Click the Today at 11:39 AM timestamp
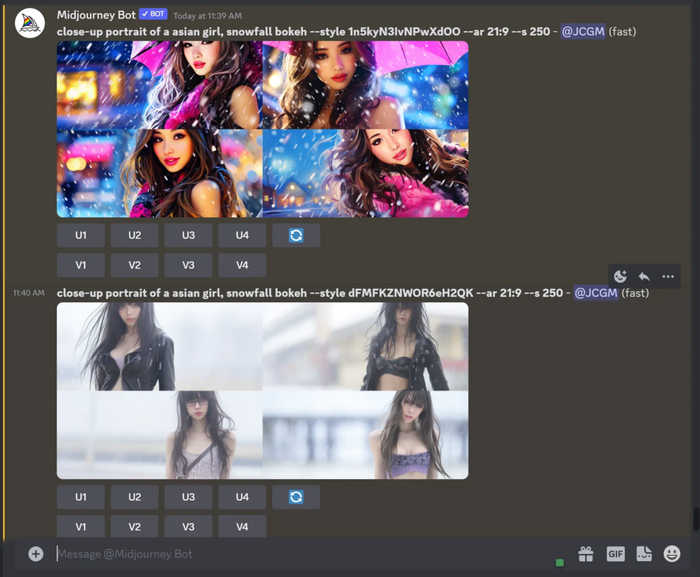Screen dimensions: 700x577 pos(207,16)
